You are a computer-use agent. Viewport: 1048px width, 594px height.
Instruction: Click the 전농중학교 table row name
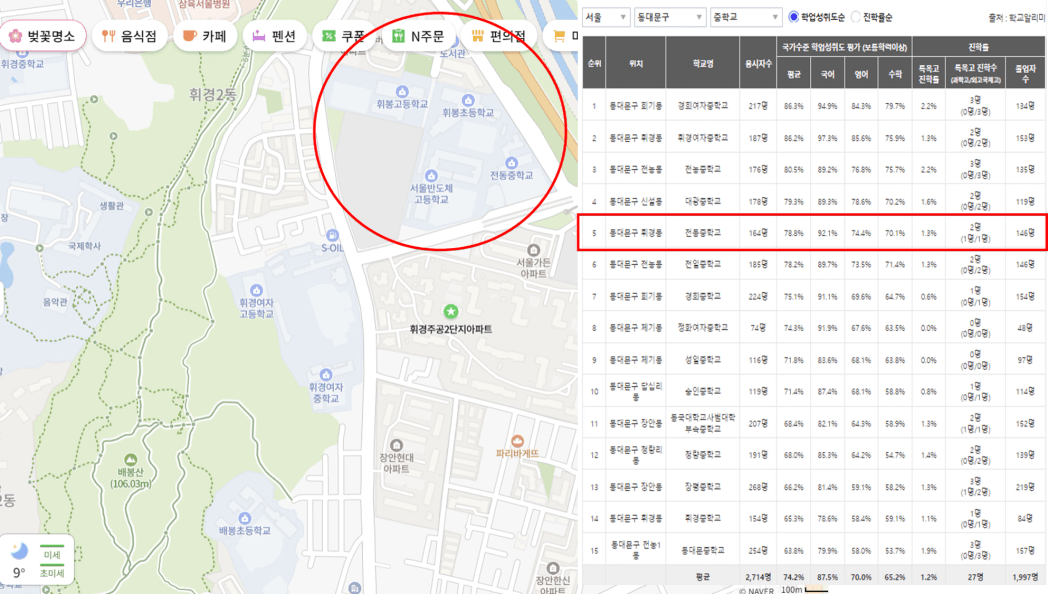click(702, 169)
